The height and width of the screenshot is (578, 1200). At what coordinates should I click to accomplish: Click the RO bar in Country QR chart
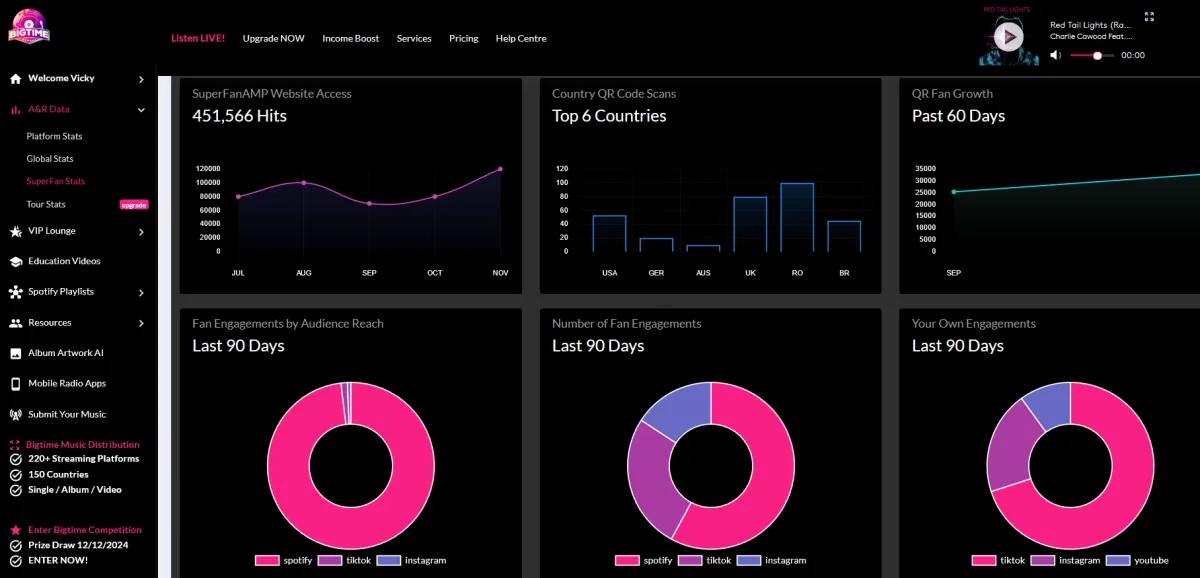coord(797,217)
